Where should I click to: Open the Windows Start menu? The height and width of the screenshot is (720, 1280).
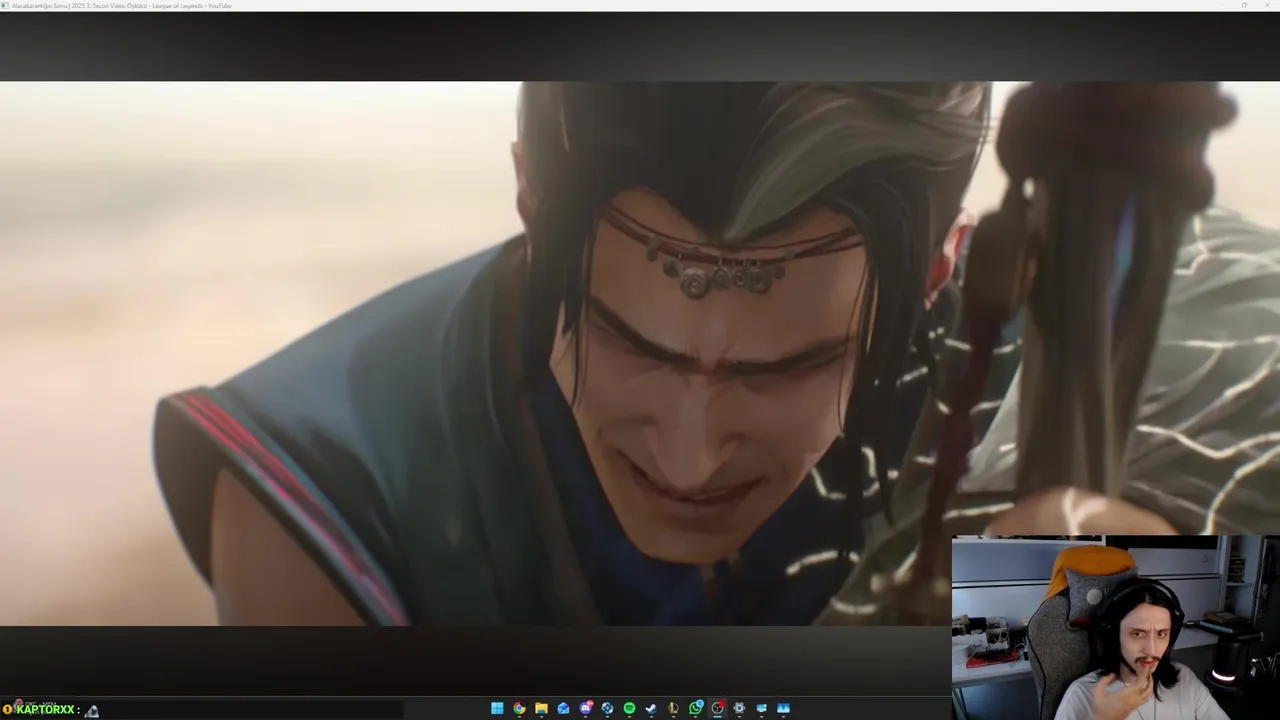coord(497,708)
